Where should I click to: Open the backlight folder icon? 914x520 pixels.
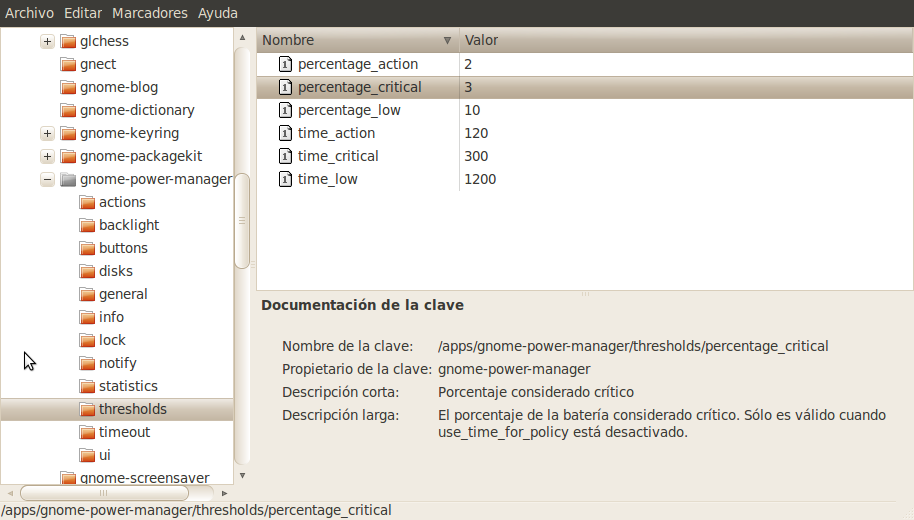(87, 225)
